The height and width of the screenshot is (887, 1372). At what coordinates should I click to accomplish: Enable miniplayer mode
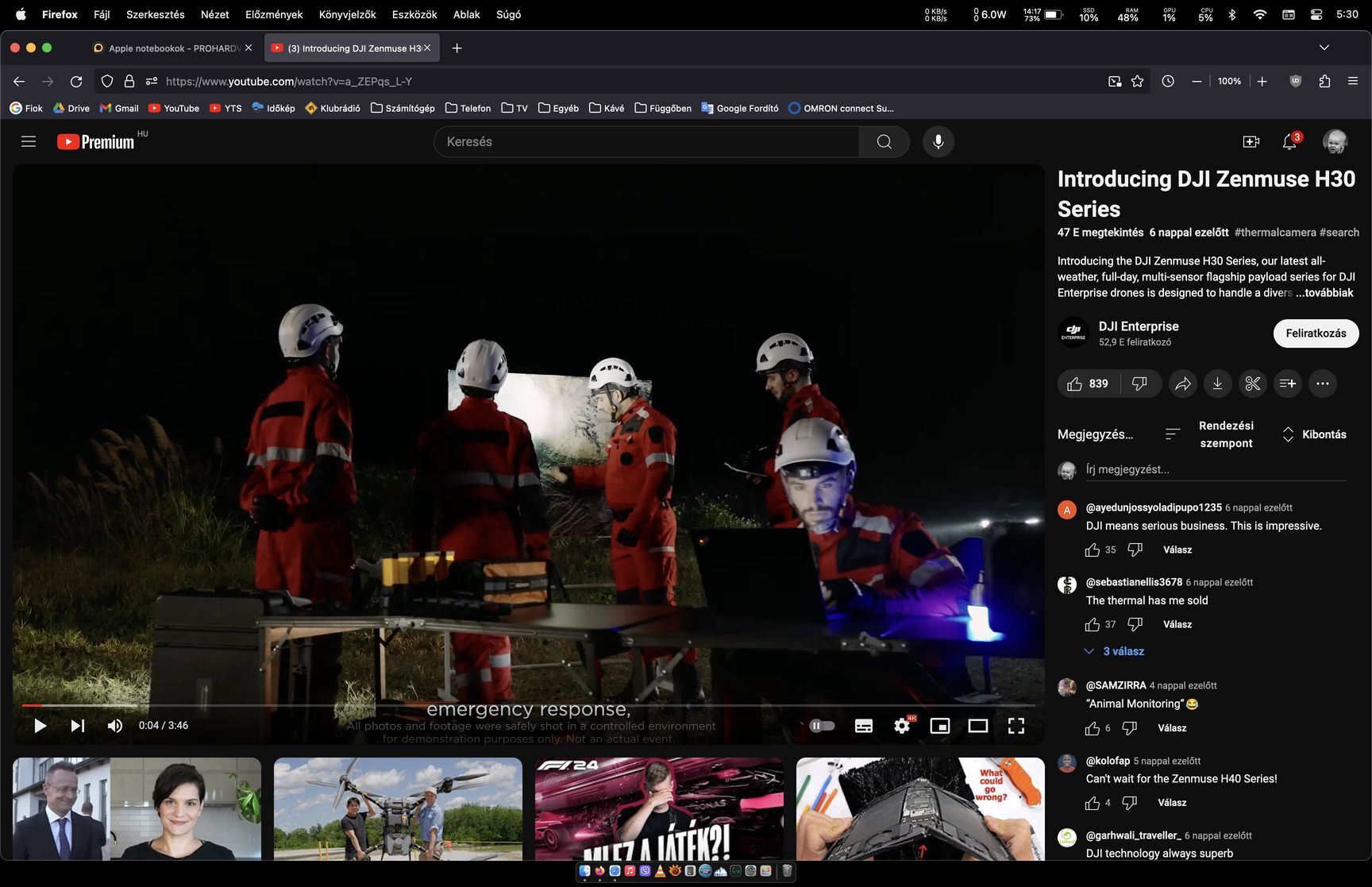click(940, 725)
